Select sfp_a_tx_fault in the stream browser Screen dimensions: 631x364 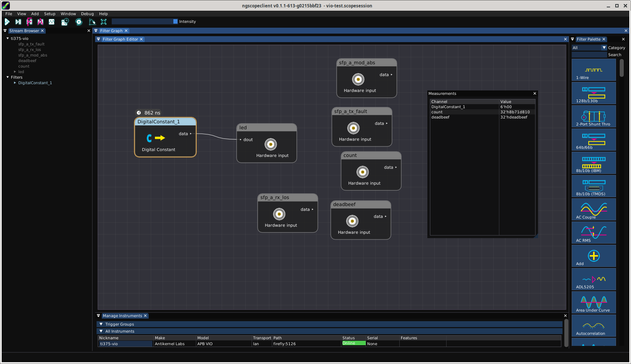click(31, 44)
